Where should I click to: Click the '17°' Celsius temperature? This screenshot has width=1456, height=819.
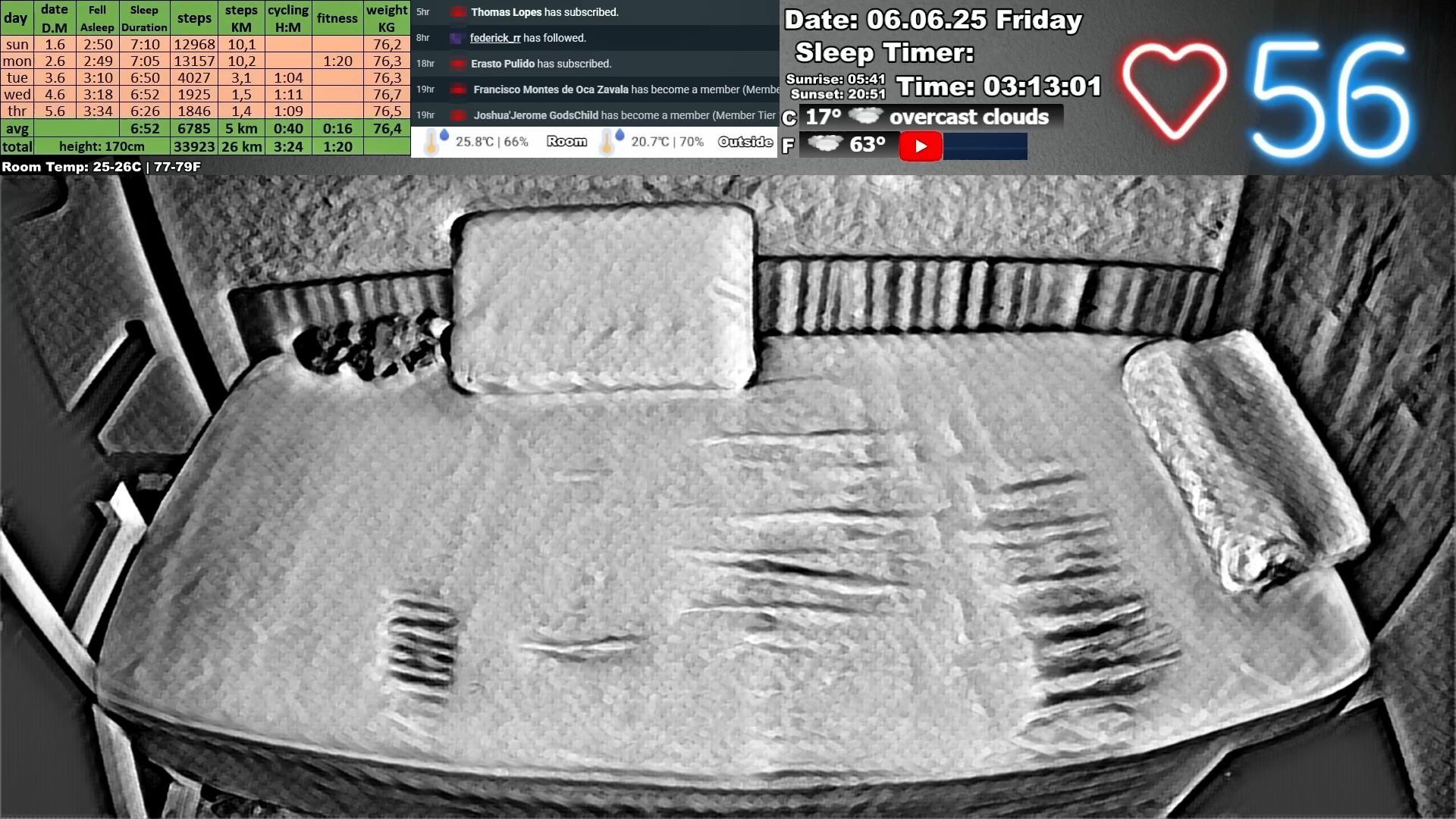coord(824,117)
